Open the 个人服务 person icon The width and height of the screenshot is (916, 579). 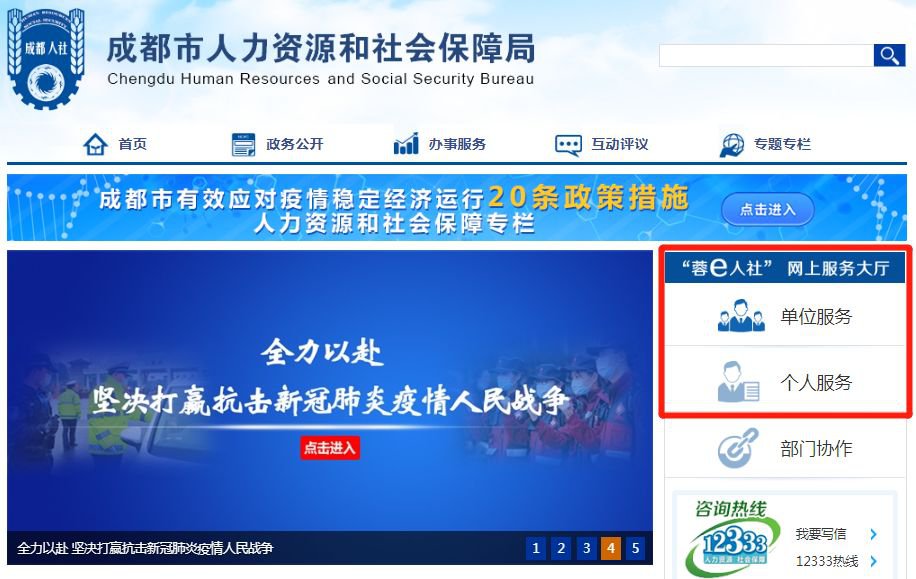tap(738, 382)
